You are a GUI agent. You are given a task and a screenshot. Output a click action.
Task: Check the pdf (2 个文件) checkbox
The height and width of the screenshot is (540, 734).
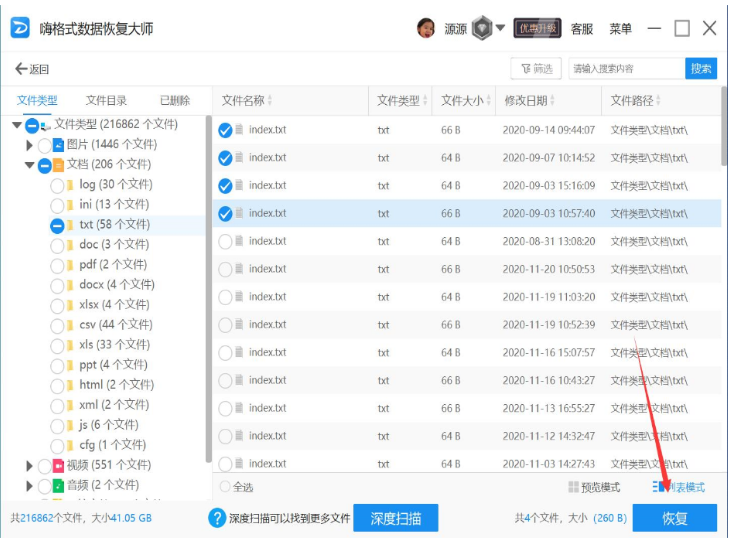(58, 265)
